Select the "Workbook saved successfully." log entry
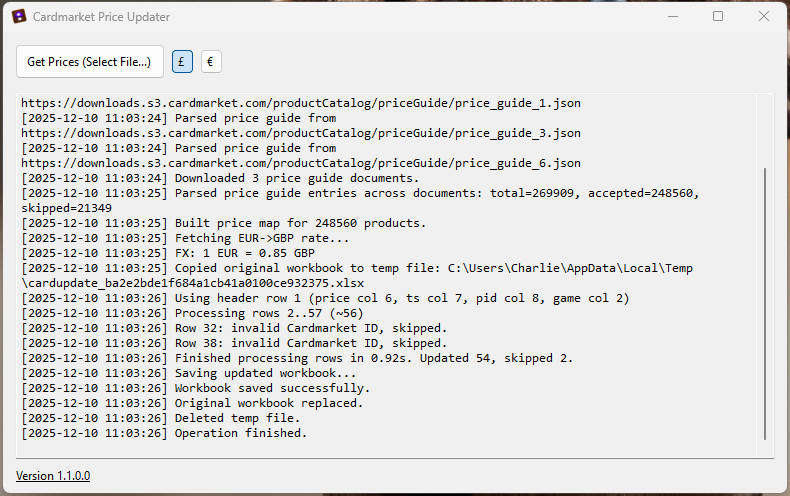The image size is (790, 496). [x=272, y=388]
